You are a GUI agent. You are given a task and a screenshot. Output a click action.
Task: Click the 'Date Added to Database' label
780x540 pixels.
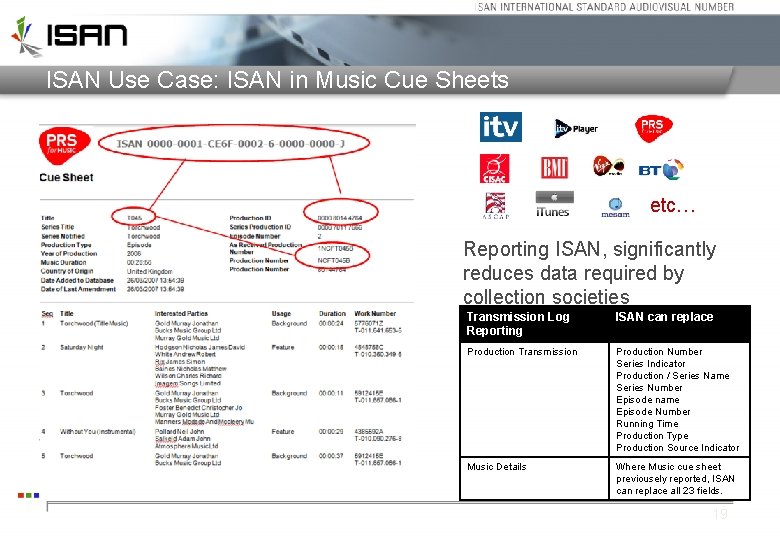pos(77,280)
